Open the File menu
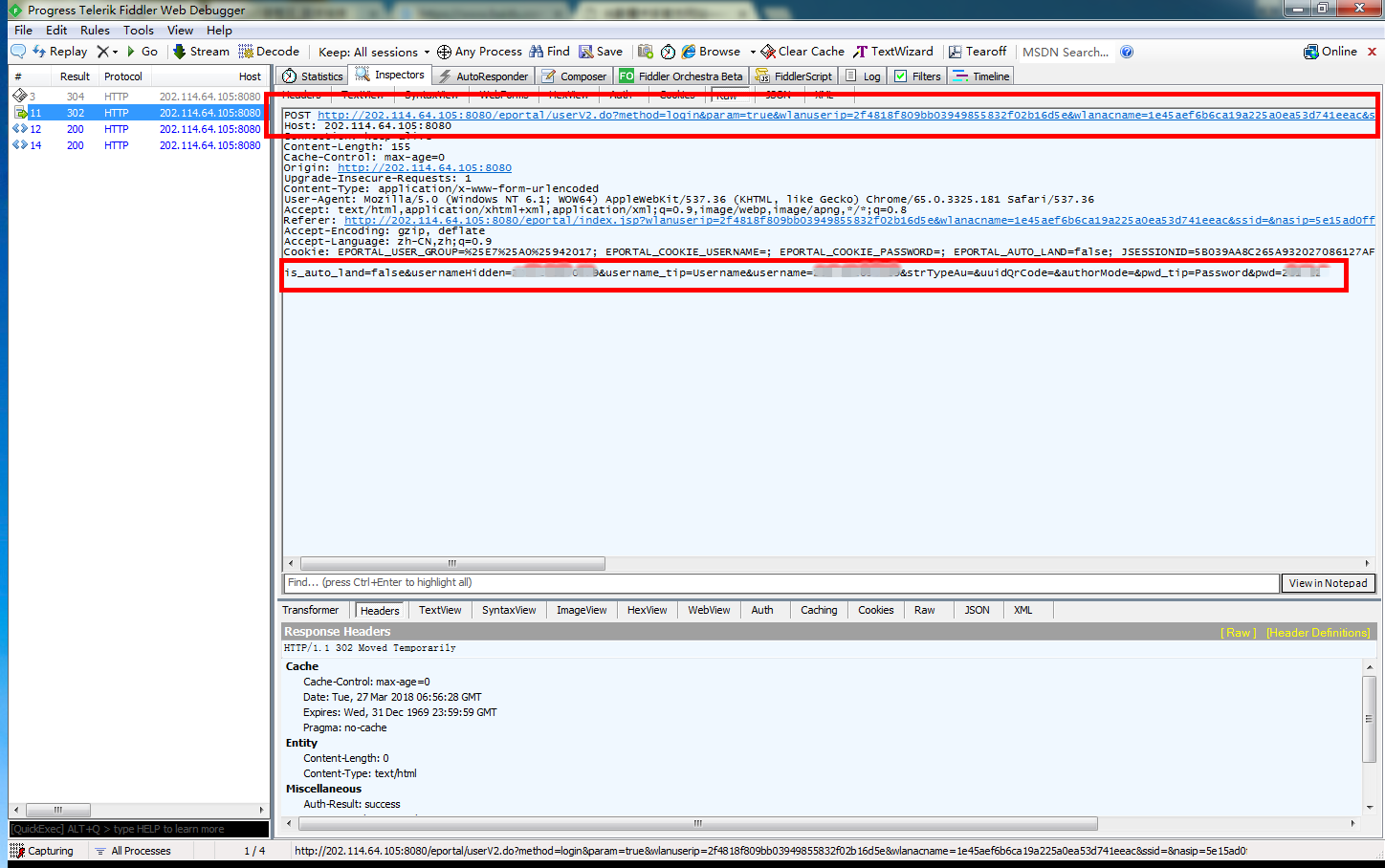Viewport: 1385px width, 868px height. 24,31
